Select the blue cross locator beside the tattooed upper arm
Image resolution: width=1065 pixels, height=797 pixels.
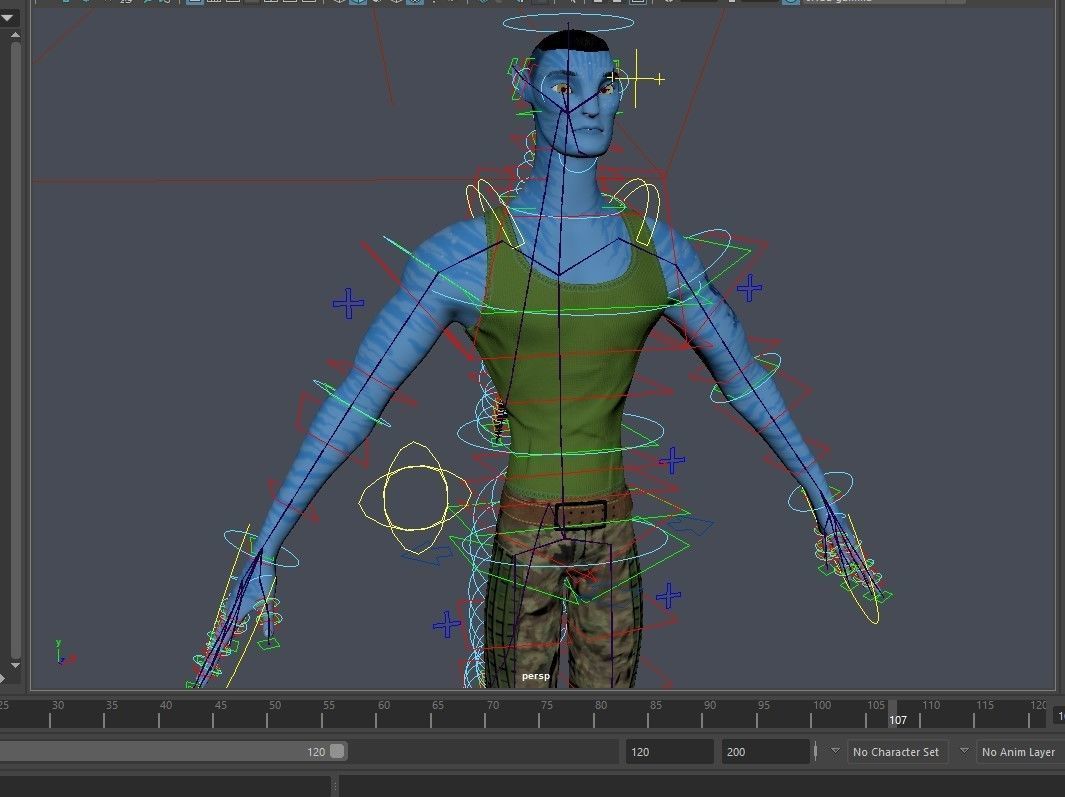pyautogui.click(x=749, y=288)
